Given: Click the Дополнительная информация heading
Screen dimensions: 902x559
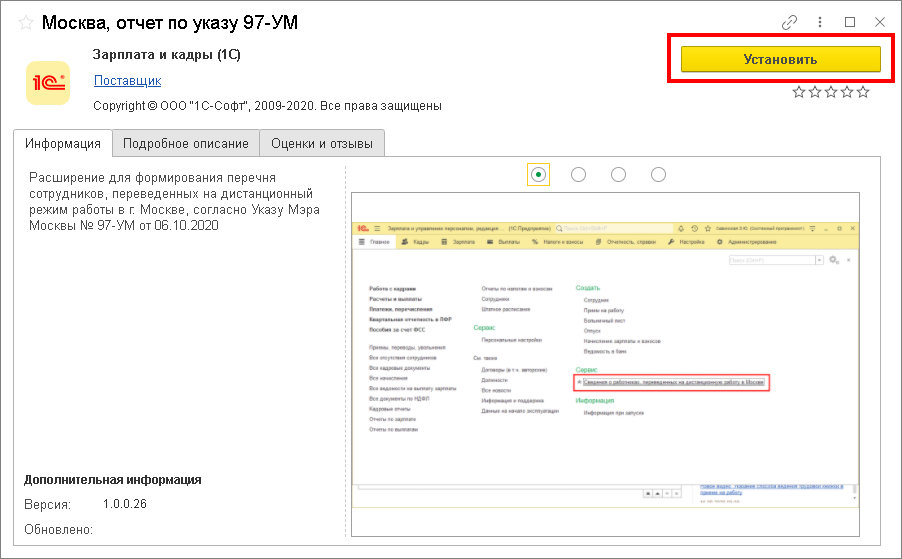Looking at the screenshot, I should [x=113, y=480].
